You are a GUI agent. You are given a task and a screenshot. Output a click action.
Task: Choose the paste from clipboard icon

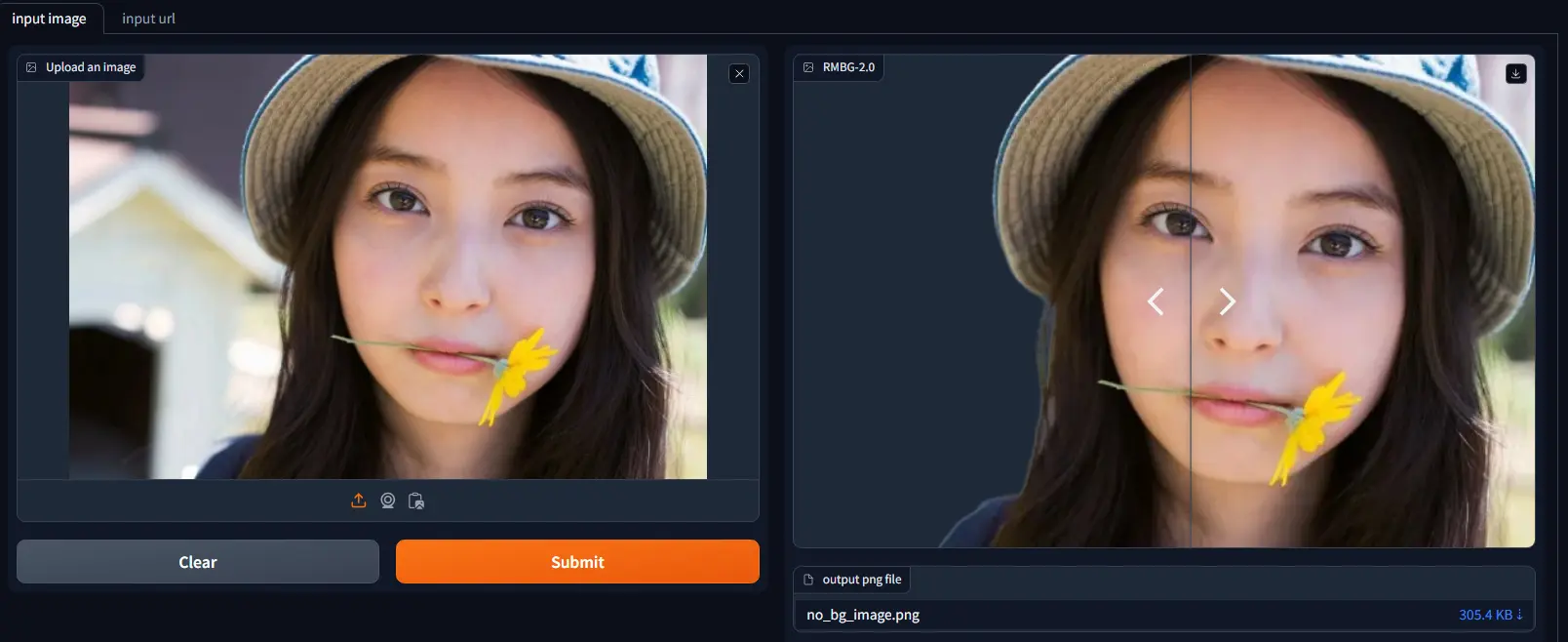pyautogui.click(x=416, y=501)
